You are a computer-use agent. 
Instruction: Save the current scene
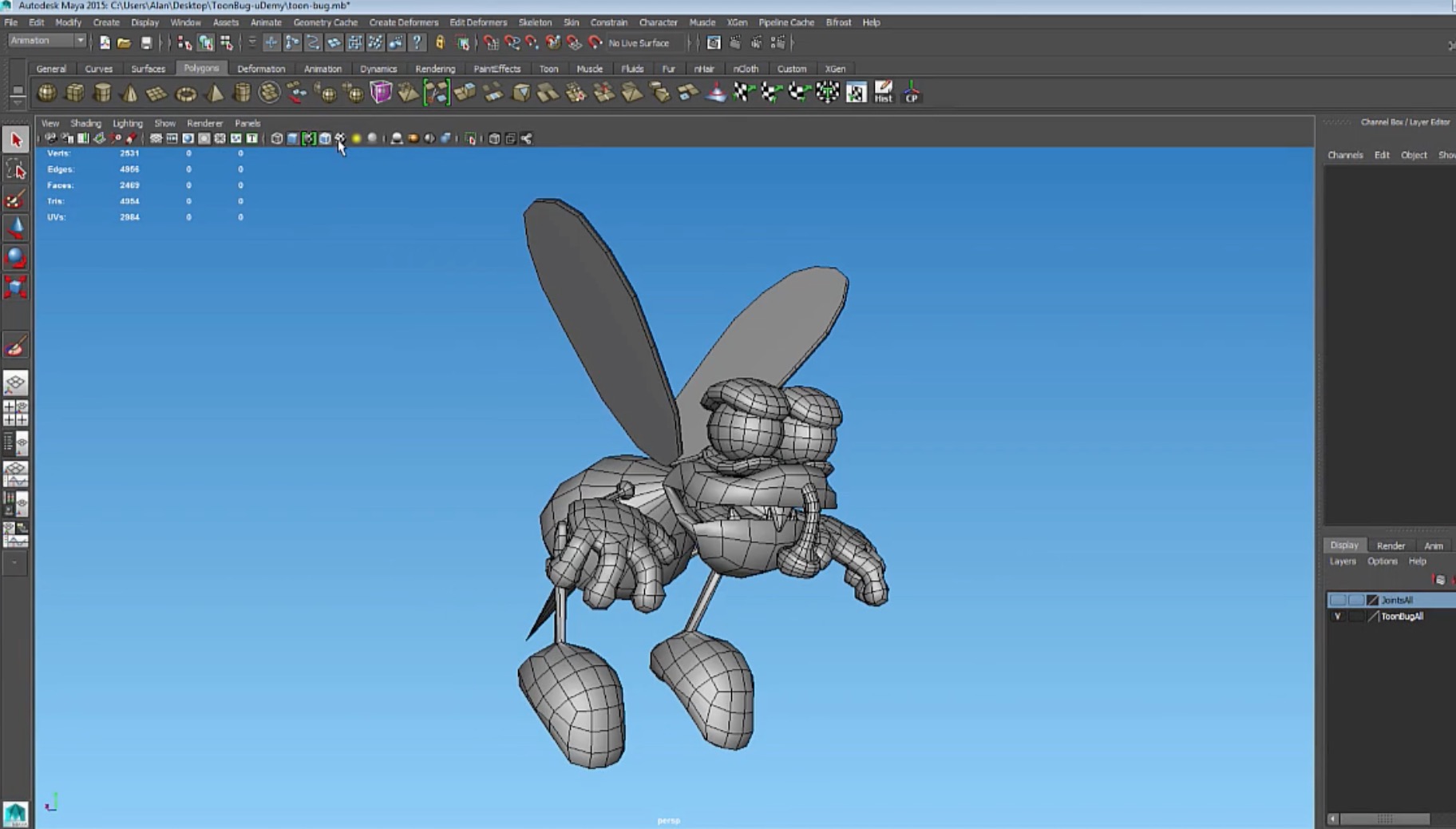[x=146, y=43]
